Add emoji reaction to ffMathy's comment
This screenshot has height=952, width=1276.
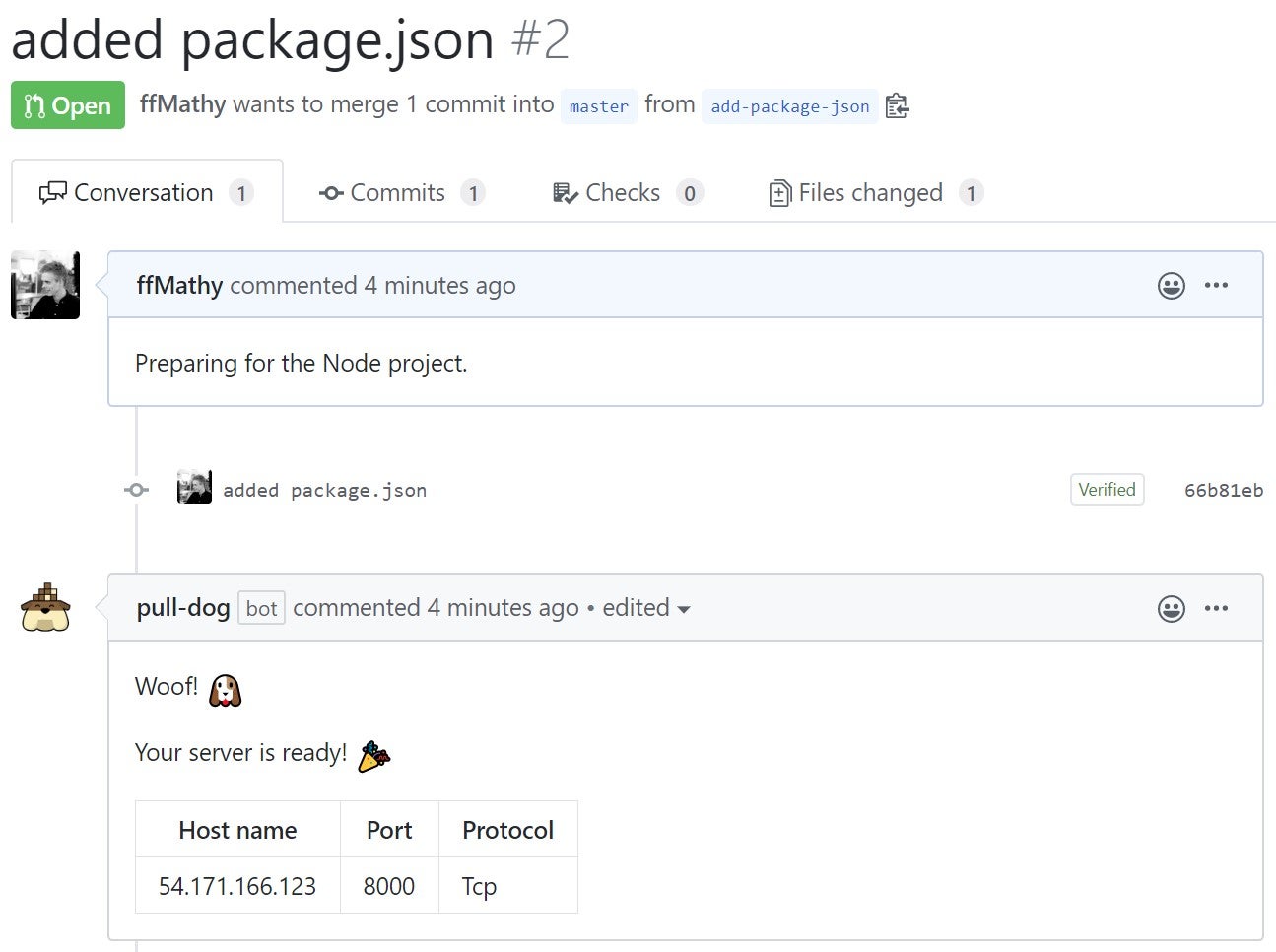[x=1171, y=286]
